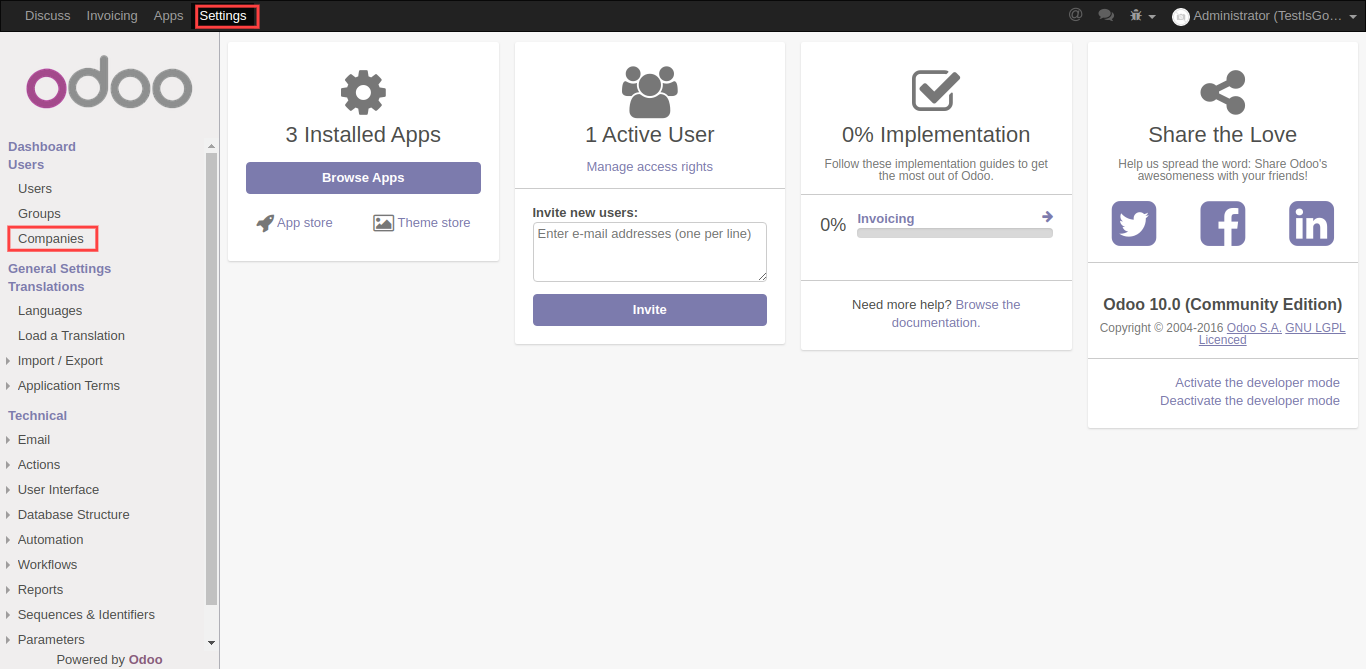This screenshot has height=669, width=1366.
Task: Click the Facebook share icon
Action: tap(1222, 223)
